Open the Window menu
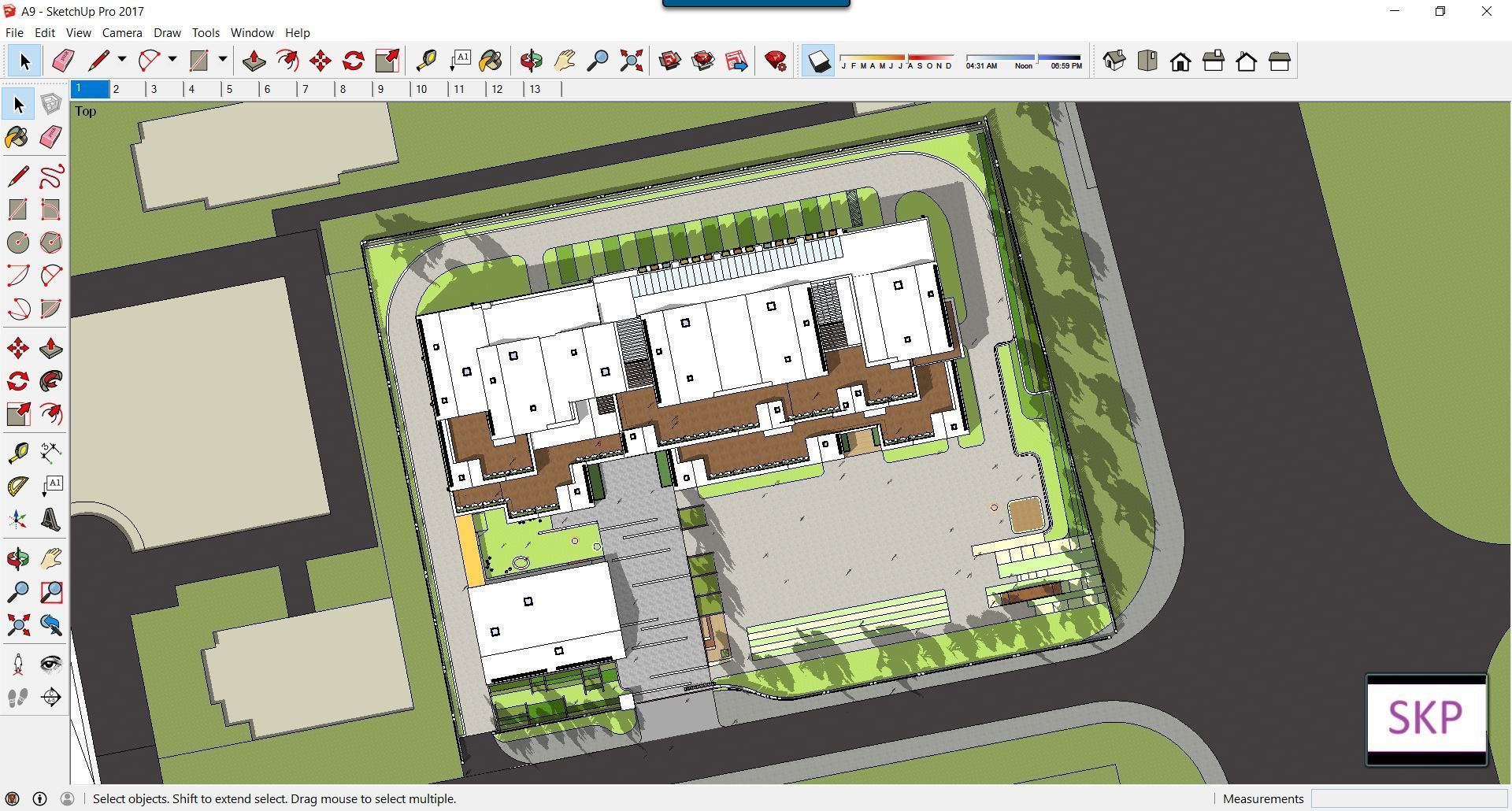This screenshot has width=1512, height=811. (252, 33)
